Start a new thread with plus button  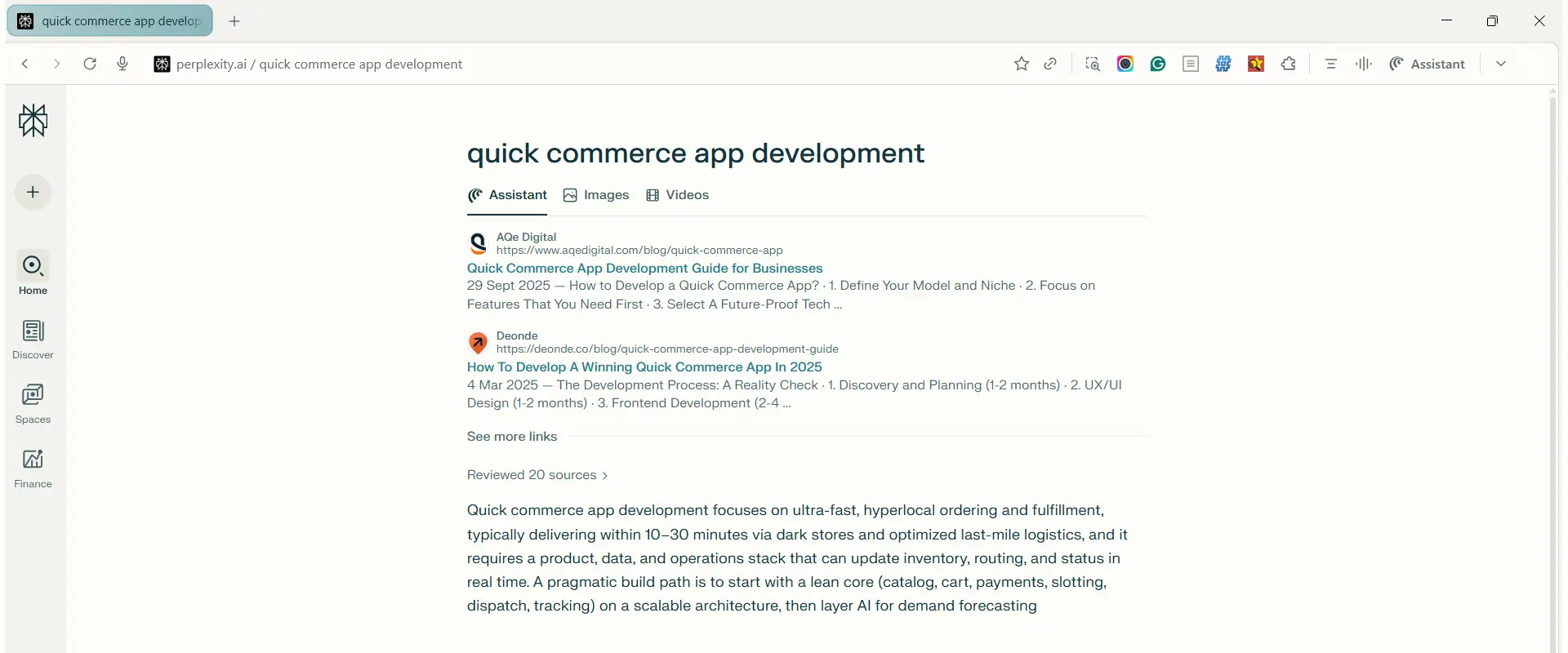click(33, 193)
